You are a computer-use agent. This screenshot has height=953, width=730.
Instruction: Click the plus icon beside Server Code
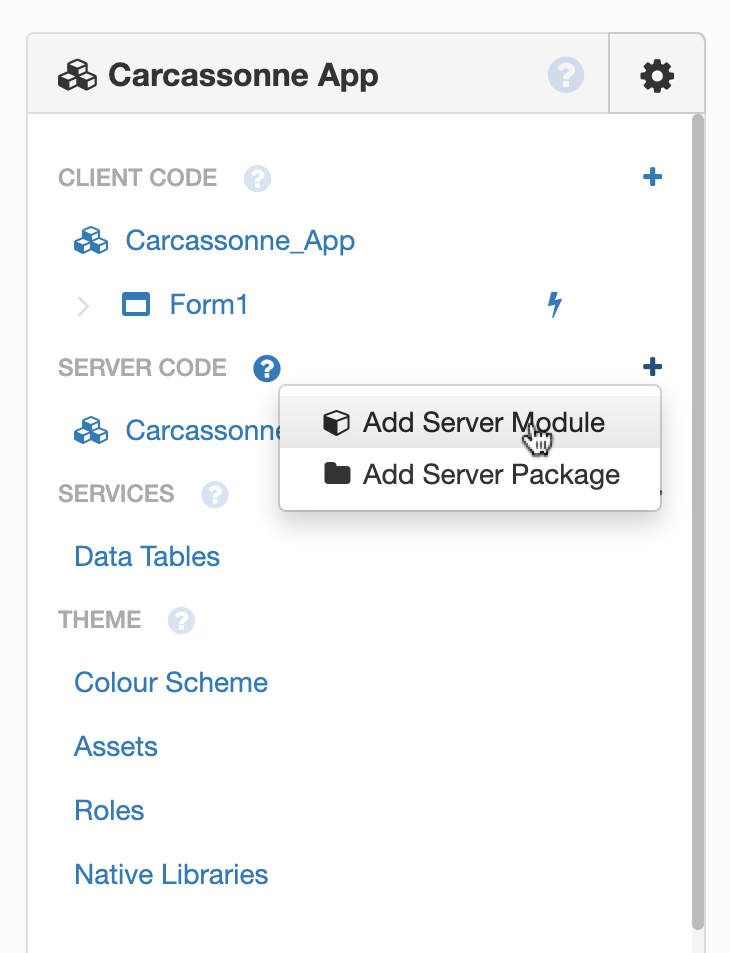pos(652,367)
